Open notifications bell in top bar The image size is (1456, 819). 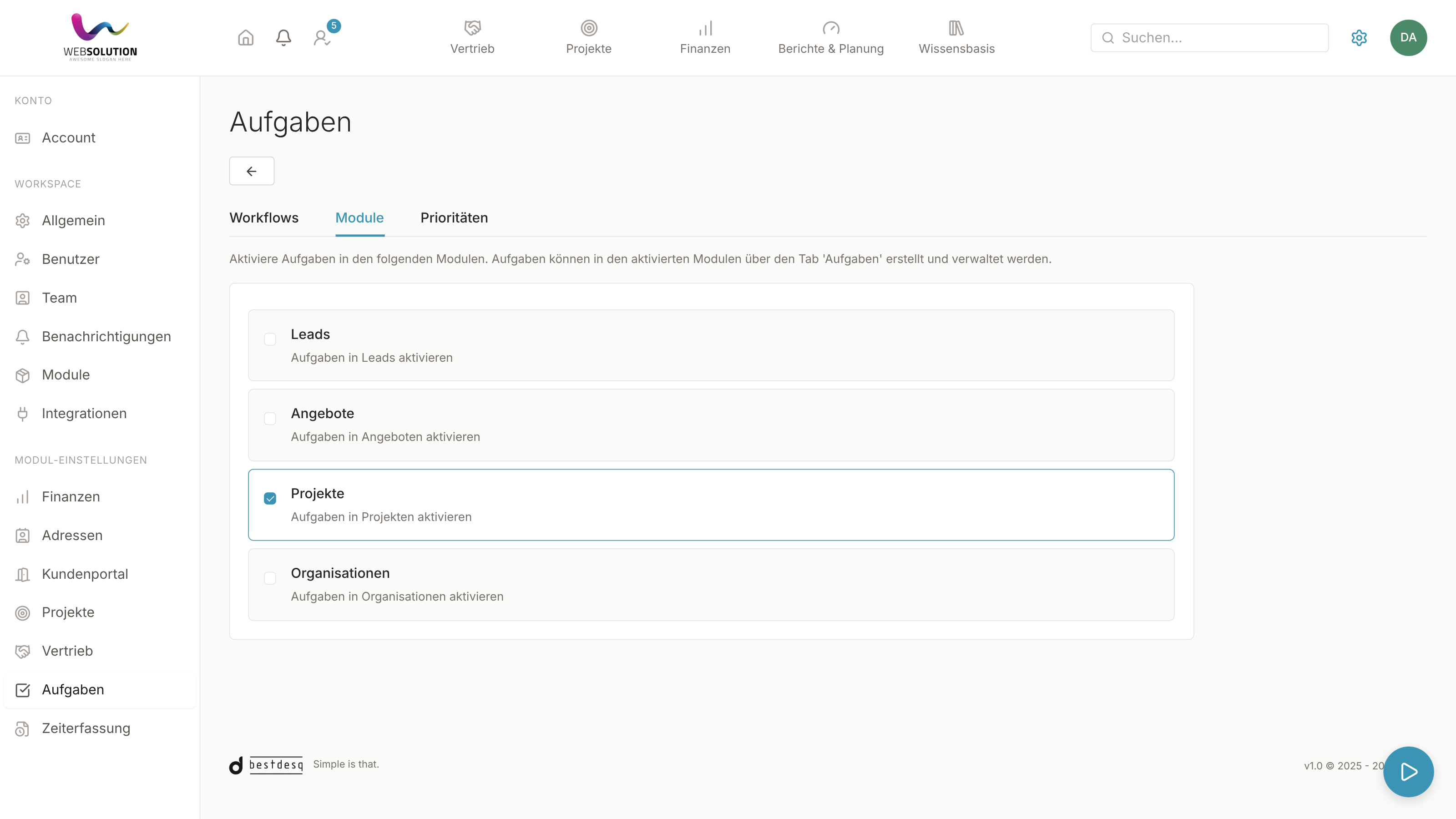tap(283, 38)
